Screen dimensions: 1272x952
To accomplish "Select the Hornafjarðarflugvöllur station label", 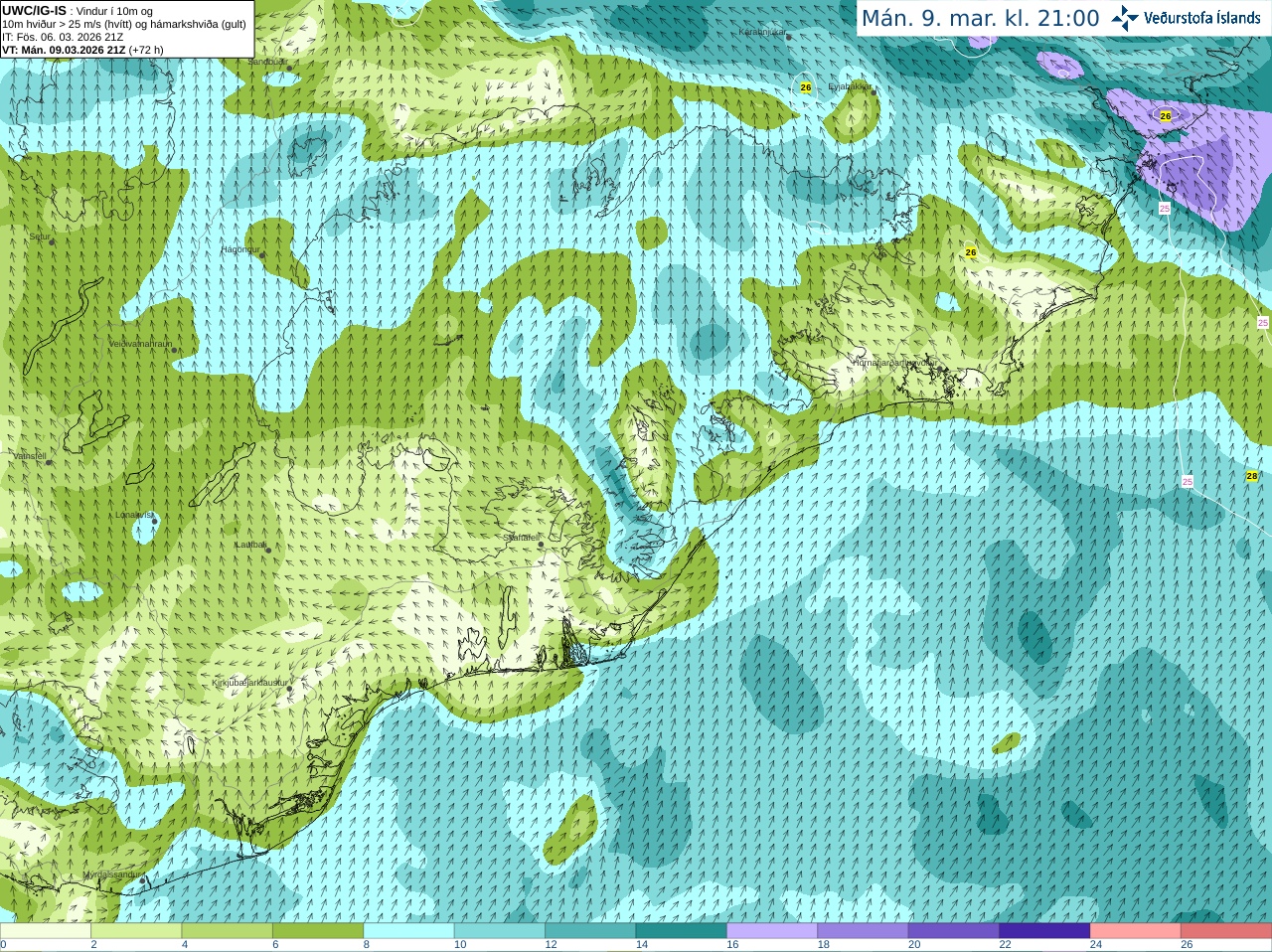I will click(x=894, y=363).
